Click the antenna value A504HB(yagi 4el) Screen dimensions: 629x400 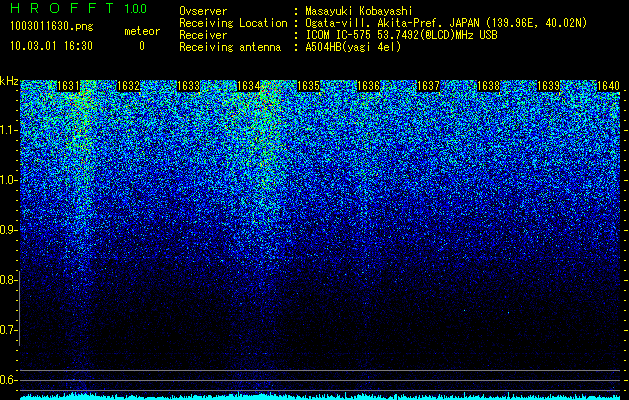tap(353, 47)
